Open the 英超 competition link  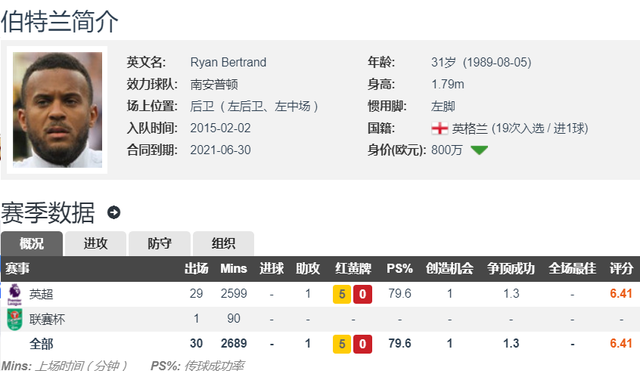tap(41, 294)
